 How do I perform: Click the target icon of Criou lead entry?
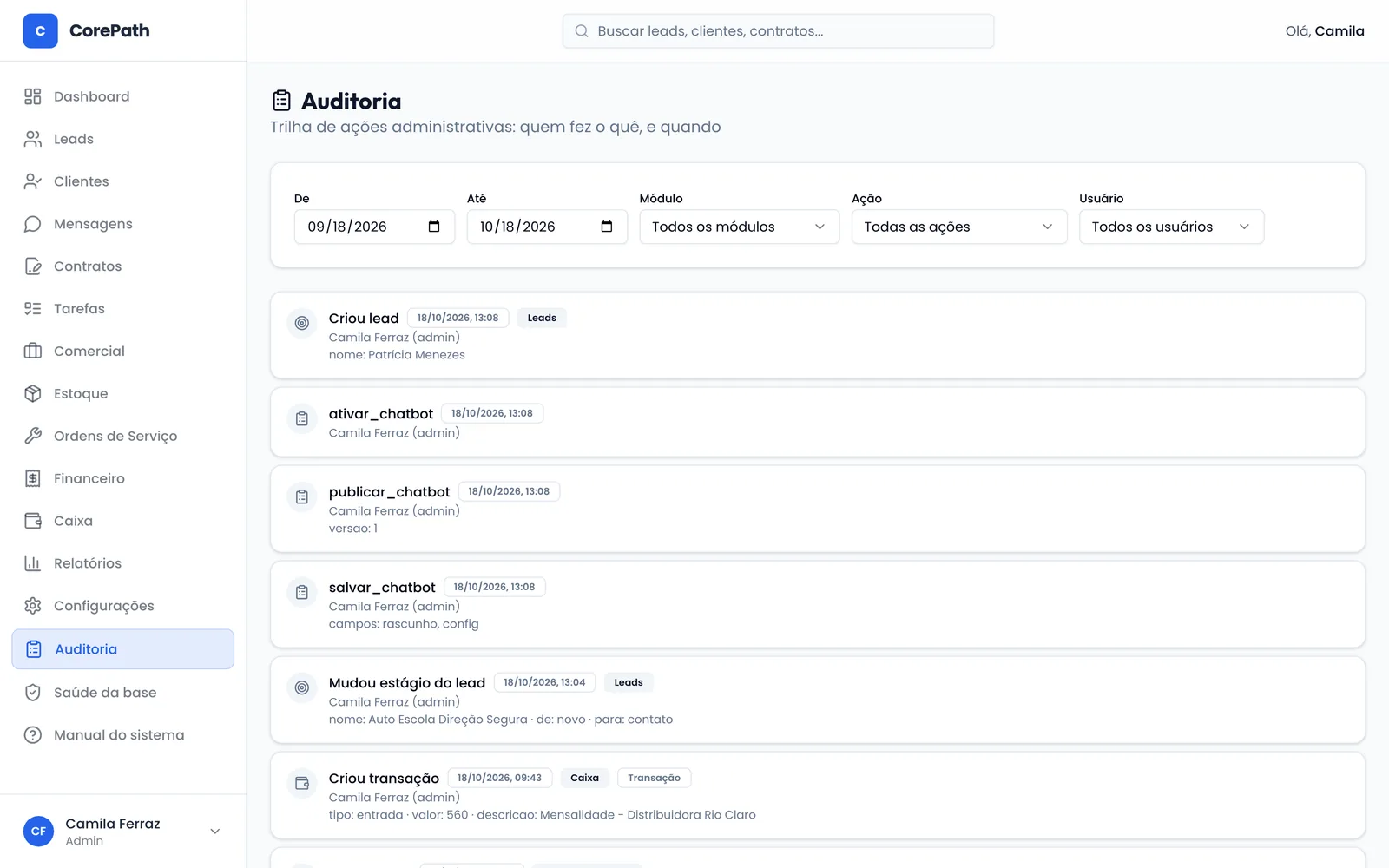(x=302, y=323)
